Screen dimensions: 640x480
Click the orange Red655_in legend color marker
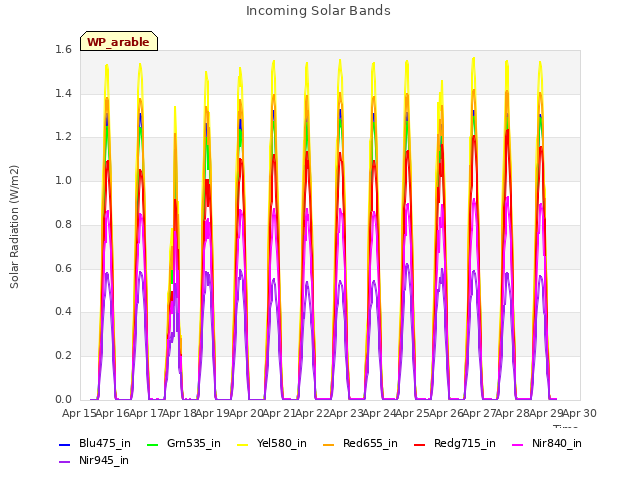329,444
